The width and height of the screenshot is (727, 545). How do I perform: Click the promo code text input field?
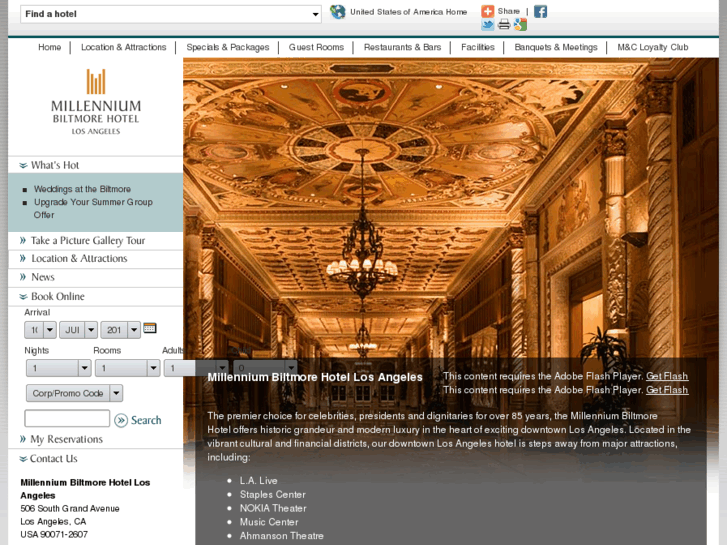[67, 418]
